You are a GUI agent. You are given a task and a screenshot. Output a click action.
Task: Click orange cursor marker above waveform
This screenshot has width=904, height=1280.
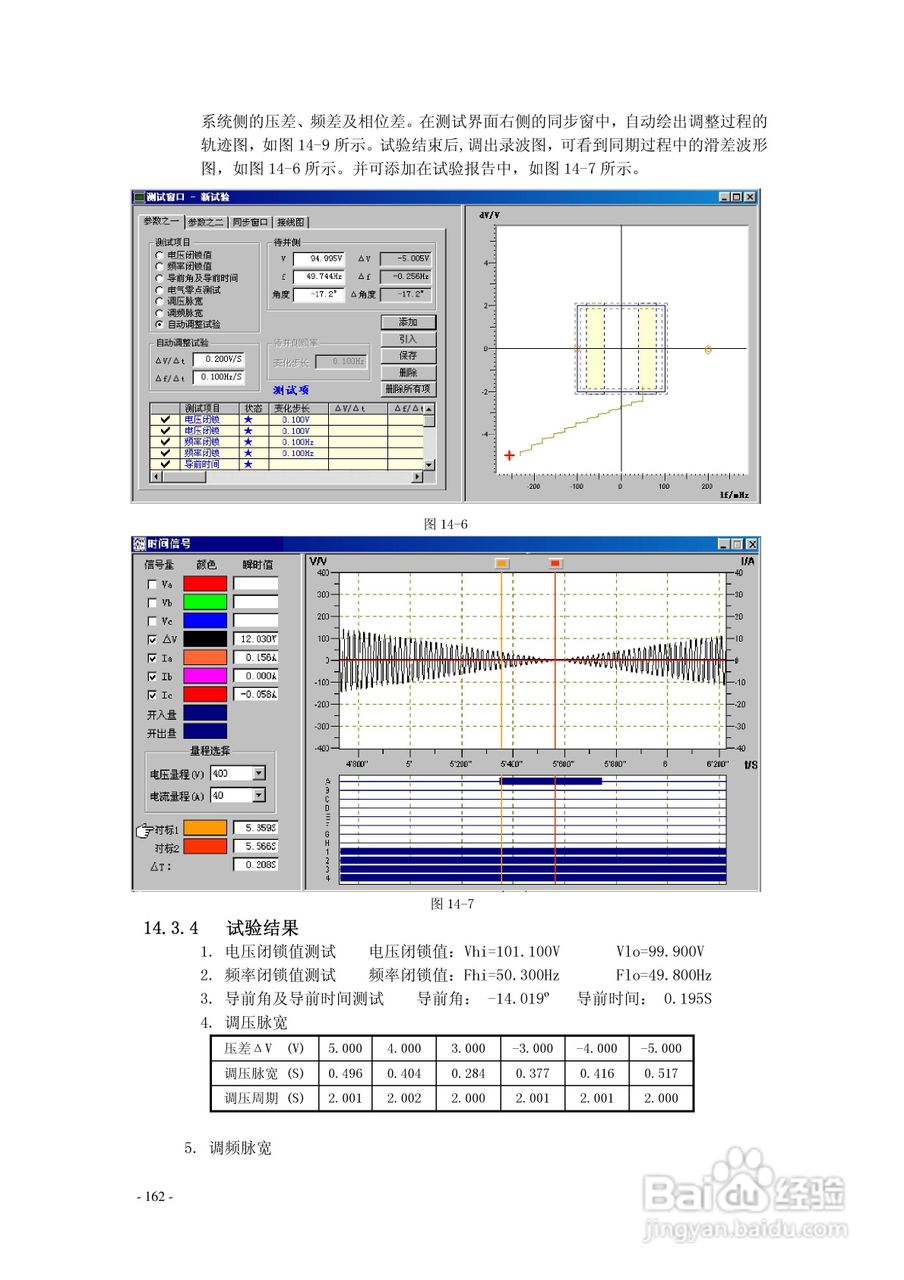tap(502, 564)
